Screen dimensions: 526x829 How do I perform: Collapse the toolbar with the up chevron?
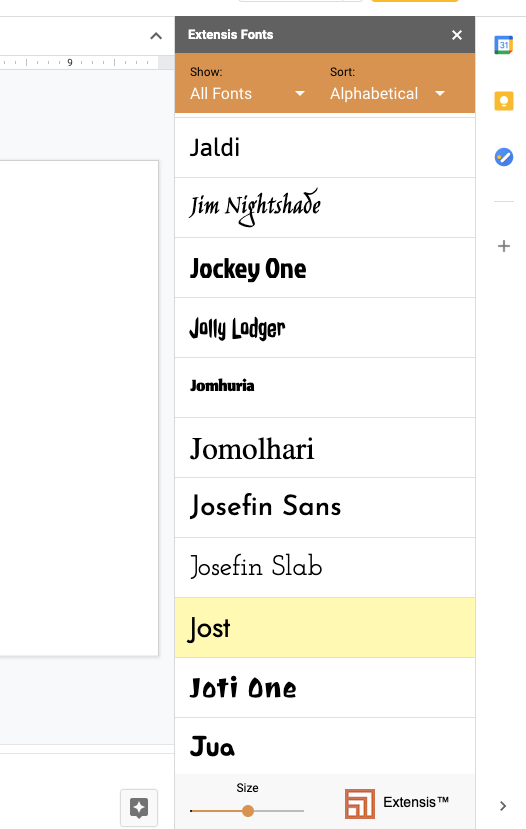[x=156, y=36]
